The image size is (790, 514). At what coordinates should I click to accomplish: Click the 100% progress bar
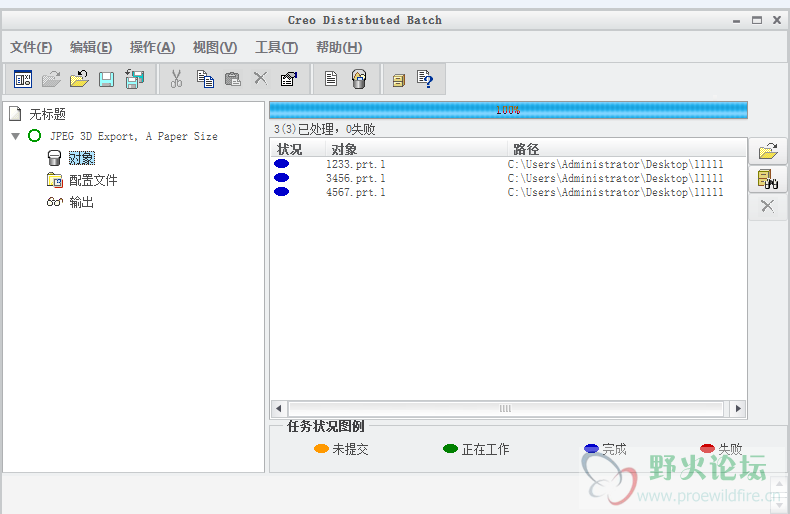(508, 110)
